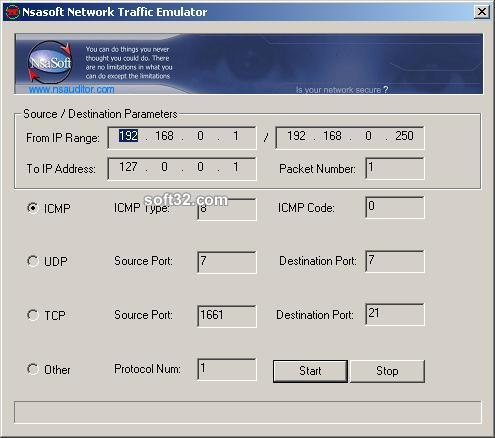Image resolution: width=495 pixels, height=438 pixels.
Task: Click the 168 octet of From IP start
Action: coord(164,136)
